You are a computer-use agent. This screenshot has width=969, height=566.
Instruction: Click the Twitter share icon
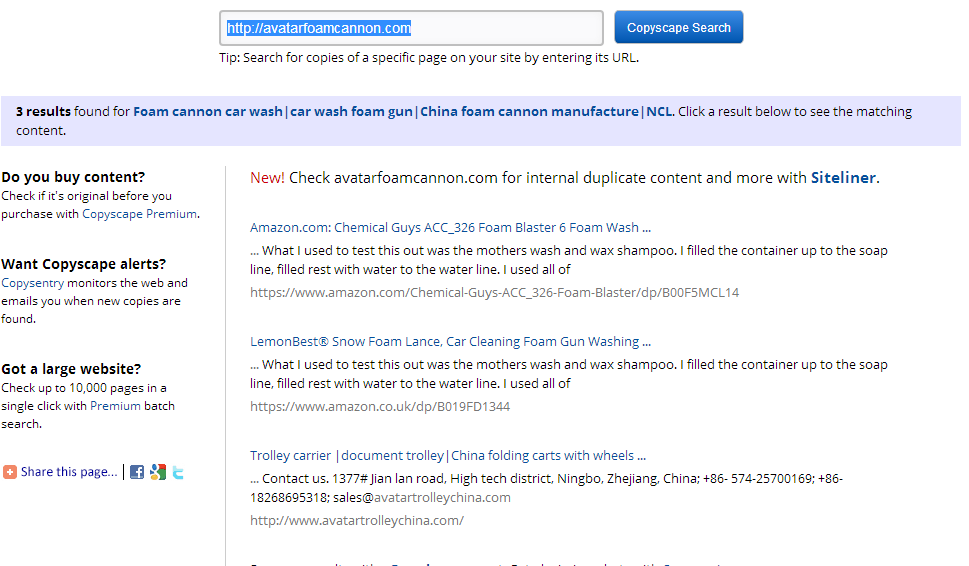coord(178,472)
